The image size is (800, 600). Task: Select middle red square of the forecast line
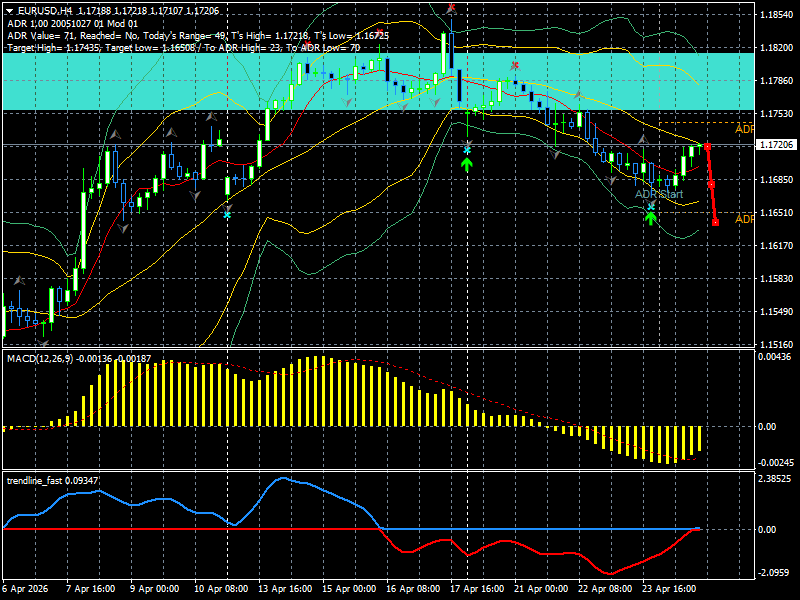click(x=711, y=184)
